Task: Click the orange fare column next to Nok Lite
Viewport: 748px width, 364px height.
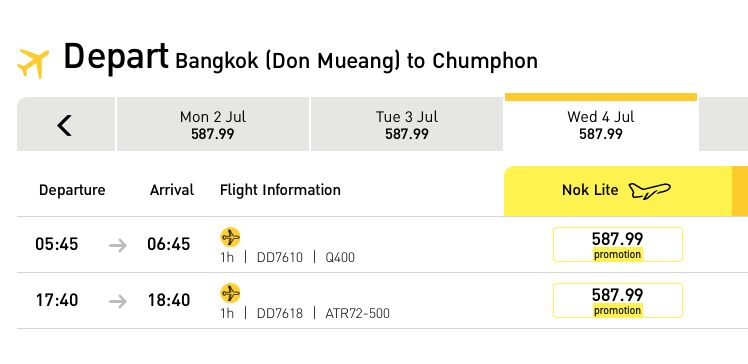Action: click(740, 191)
